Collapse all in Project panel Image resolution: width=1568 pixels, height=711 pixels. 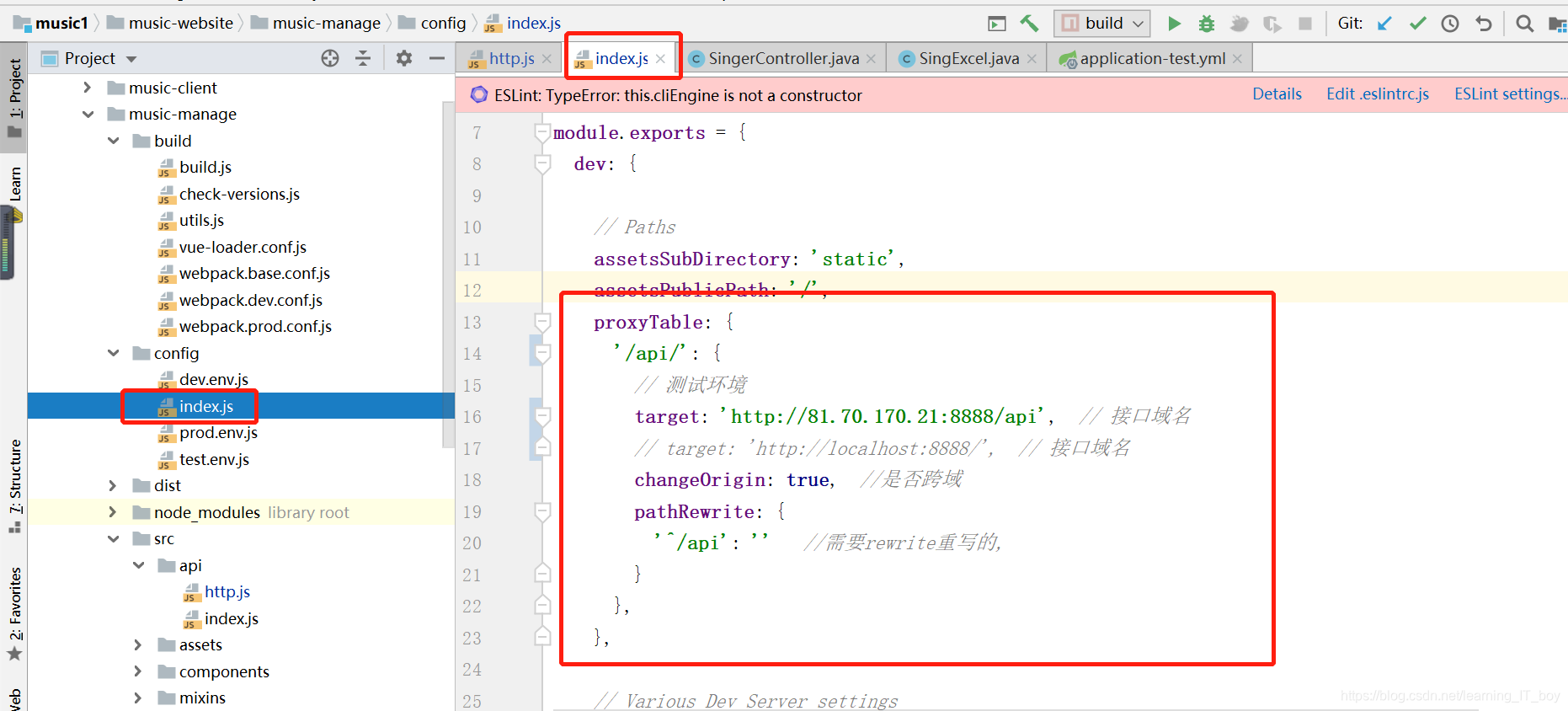pos(363,58)
